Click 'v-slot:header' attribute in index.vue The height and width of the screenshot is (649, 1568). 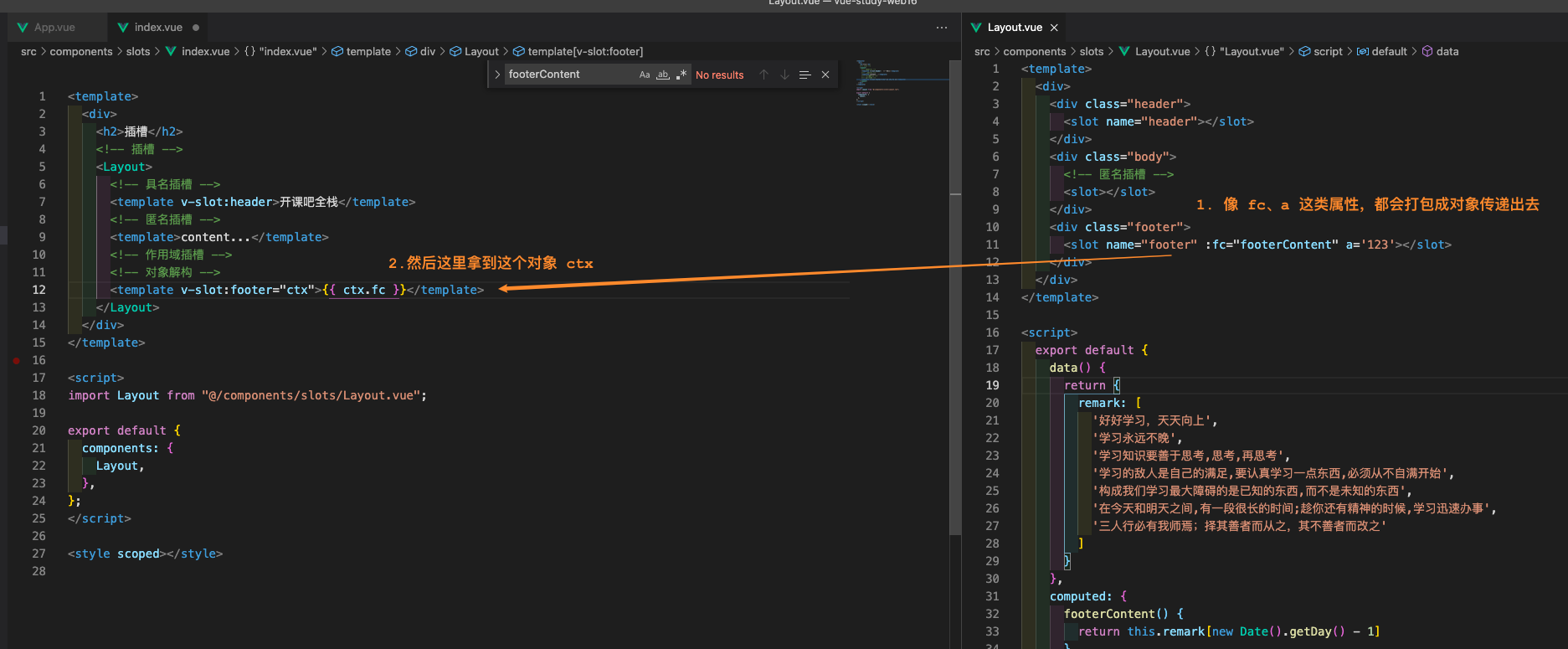coord(227,202)
